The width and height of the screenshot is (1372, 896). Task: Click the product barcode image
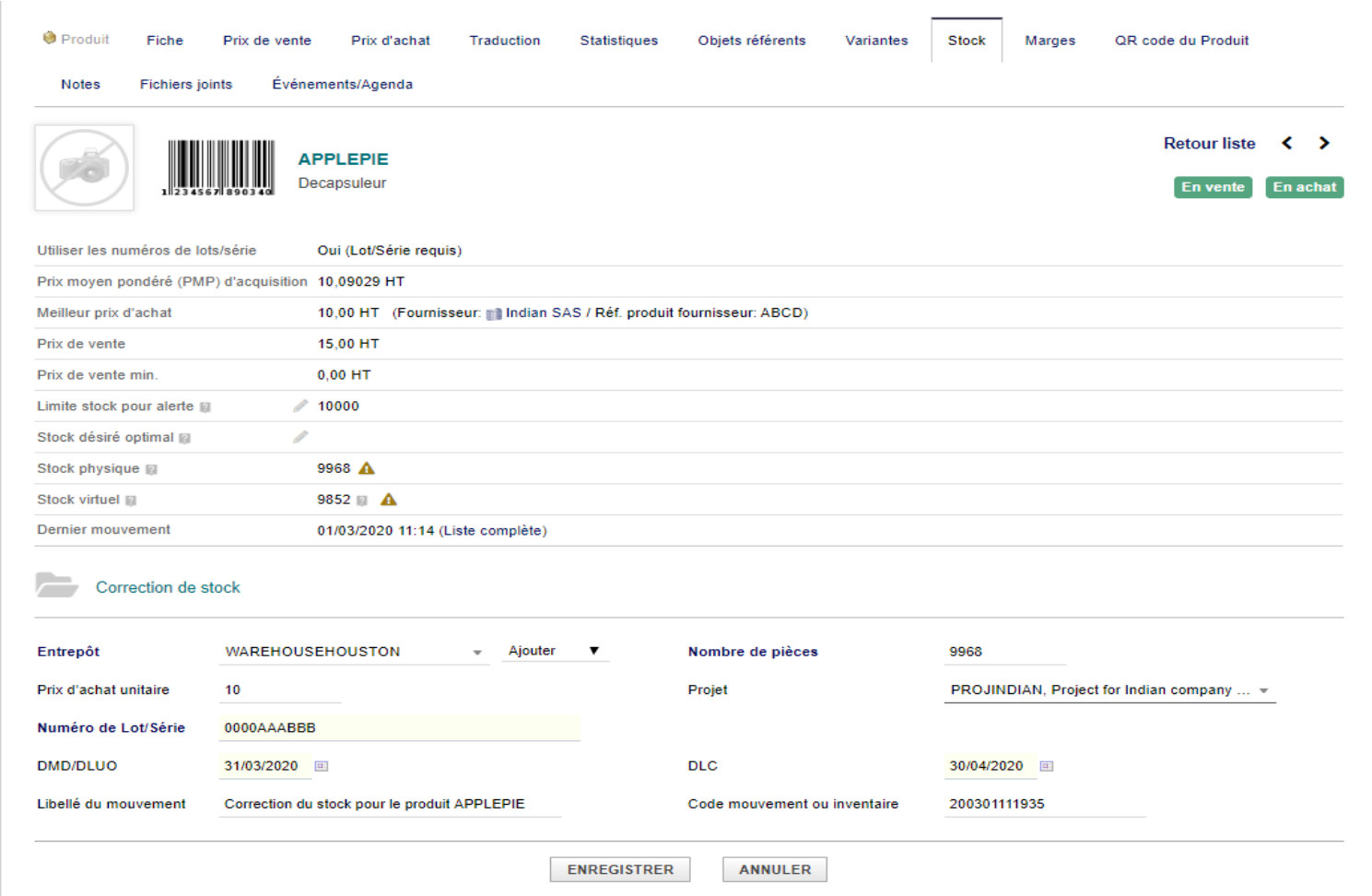221,168
